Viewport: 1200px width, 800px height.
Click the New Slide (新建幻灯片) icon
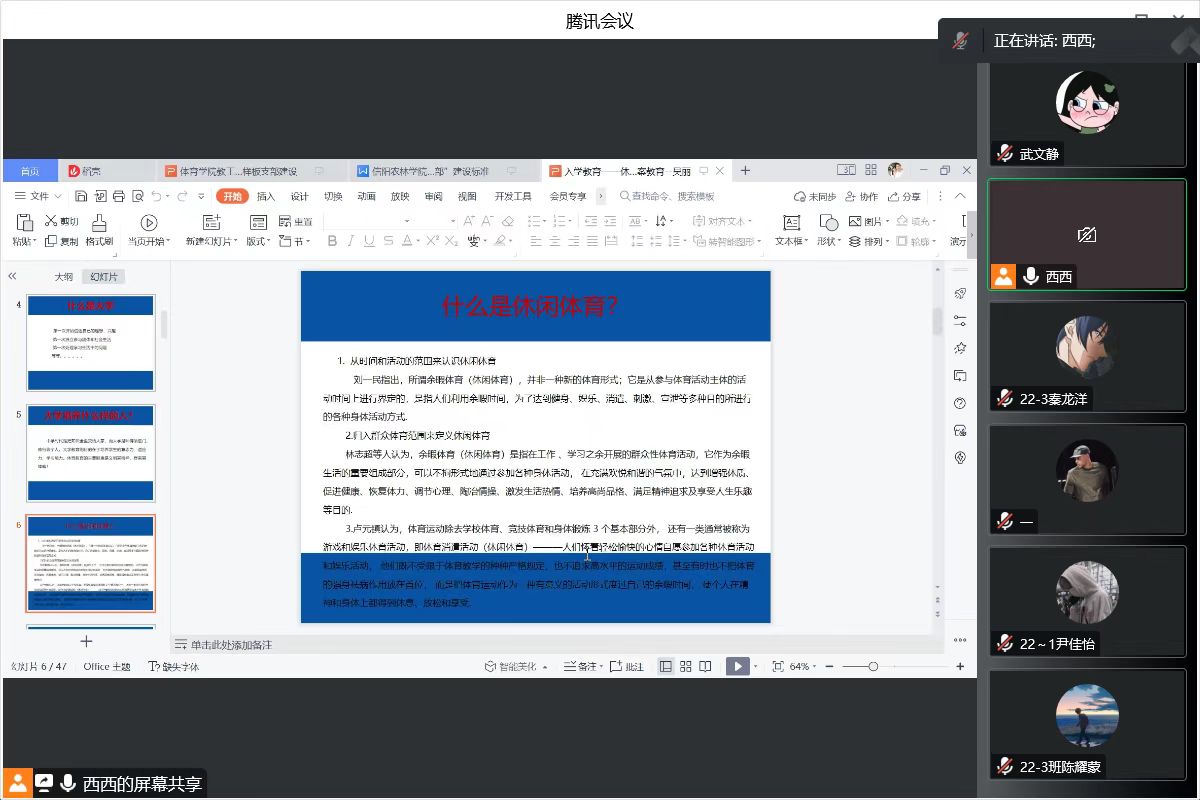[211, 222]
